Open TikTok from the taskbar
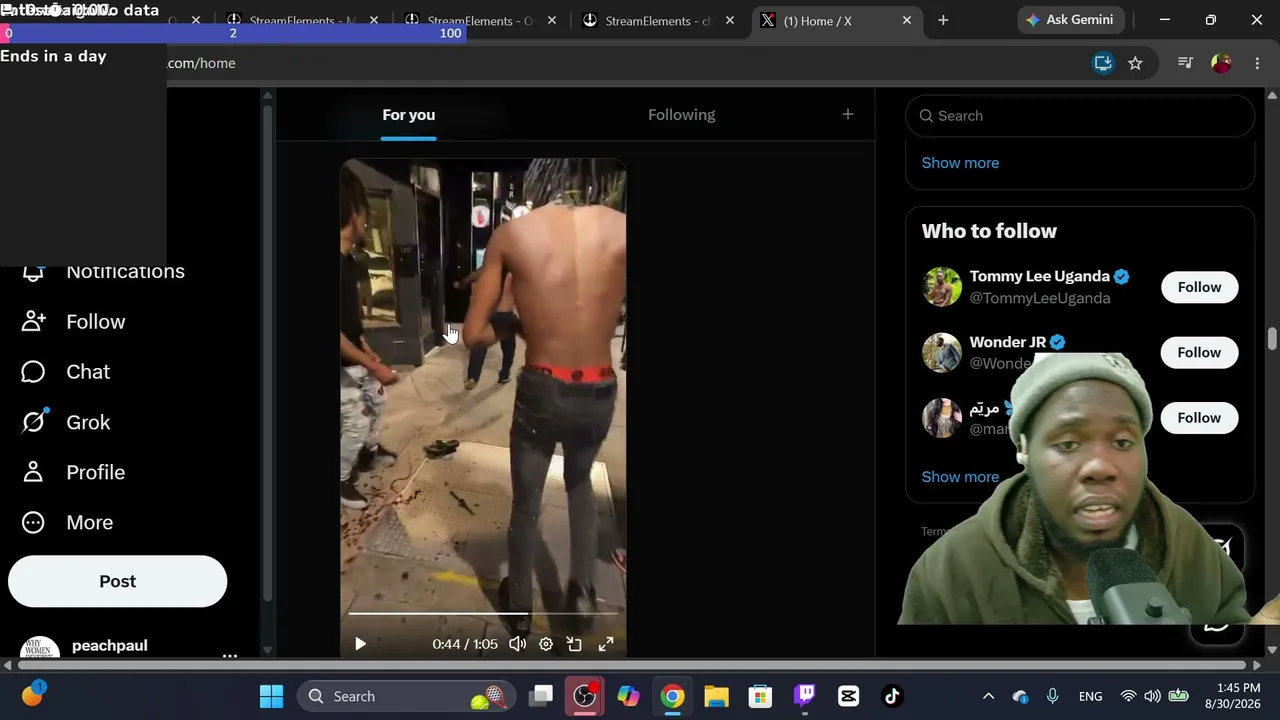The width and height of the screenshot is (1280, 720). point(892,696)
